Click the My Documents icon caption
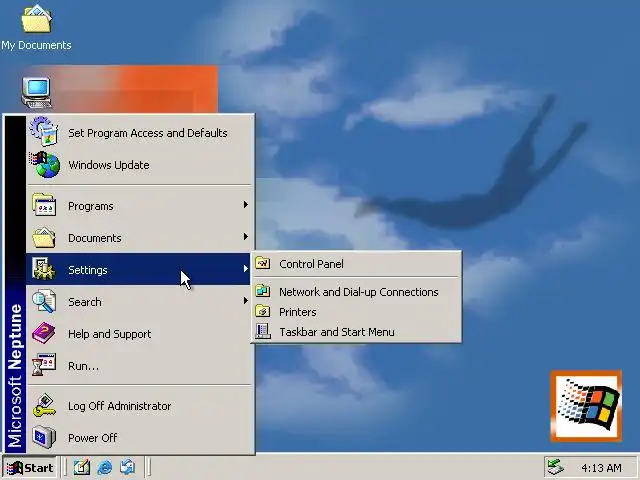The width and height of the screenshot is (640, 480). tap(36, 45)
